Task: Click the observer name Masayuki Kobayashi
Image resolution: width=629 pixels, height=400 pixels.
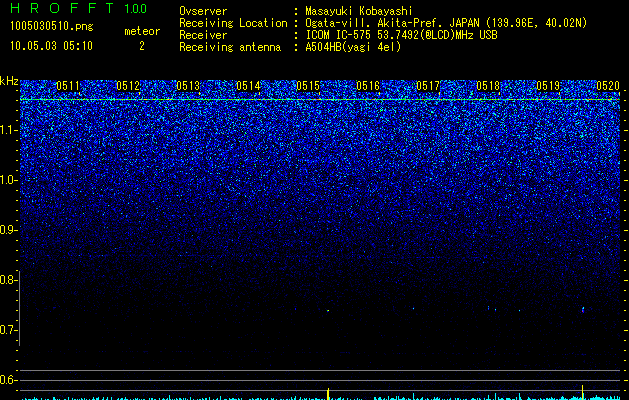Action: [359, 11]
